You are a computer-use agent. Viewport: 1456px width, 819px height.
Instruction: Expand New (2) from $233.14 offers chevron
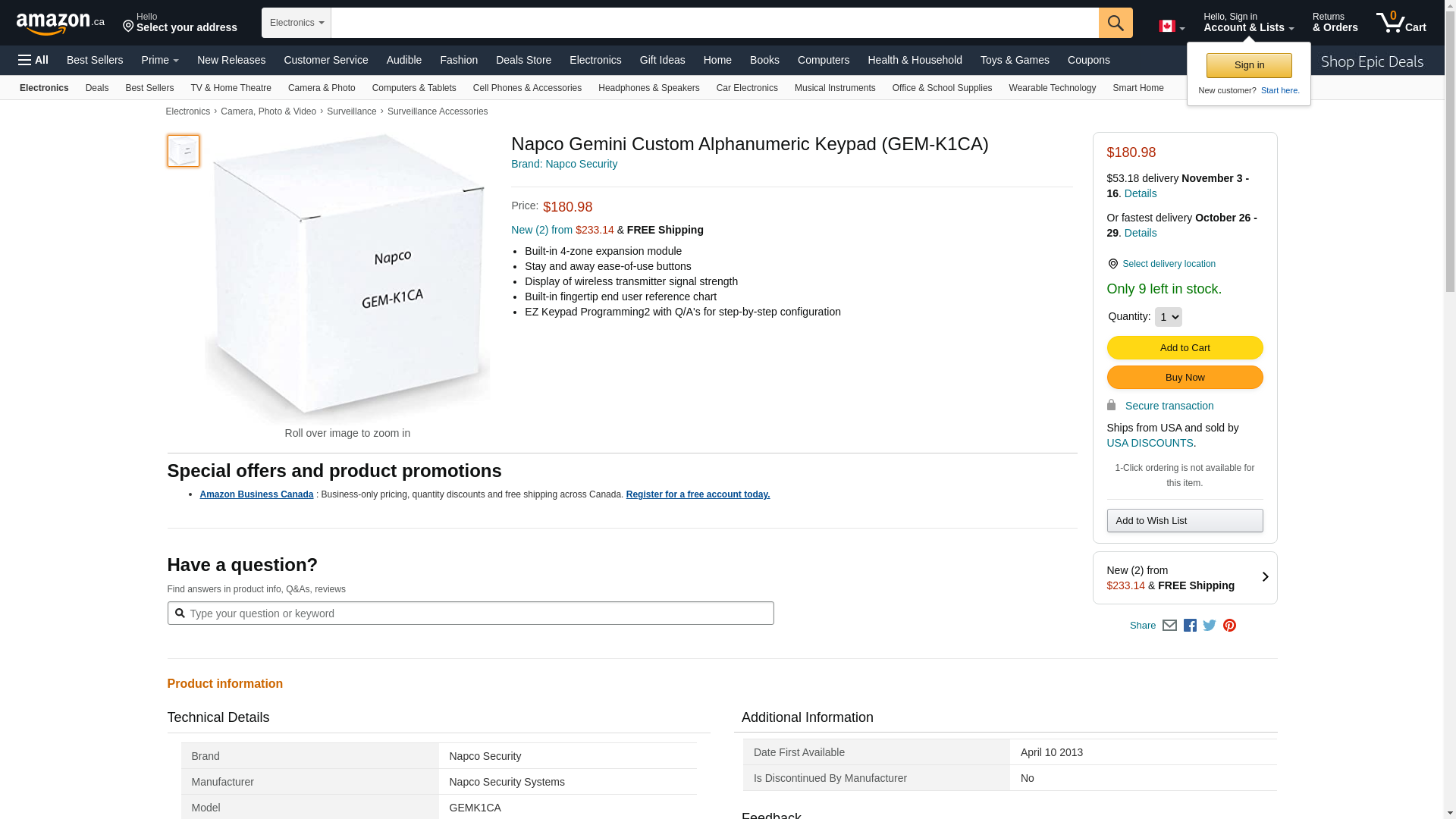pos(1265,577)
